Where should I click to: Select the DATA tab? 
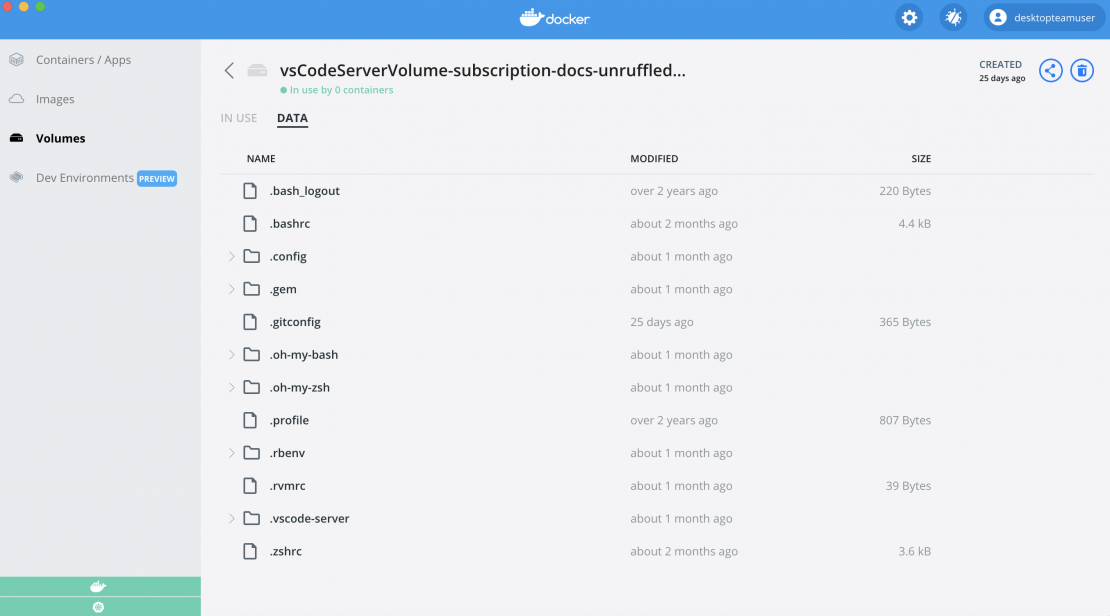pyautogui.click(x=292, y=118)
